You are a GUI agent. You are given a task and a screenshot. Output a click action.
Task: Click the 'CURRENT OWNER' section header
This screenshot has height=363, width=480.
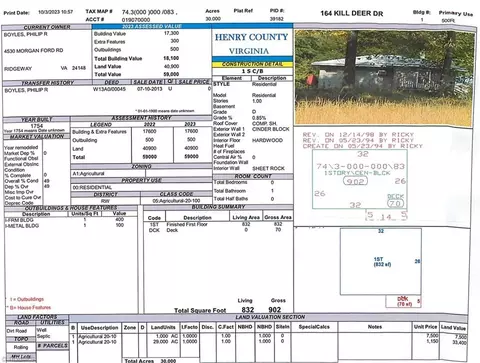point(47,27)
